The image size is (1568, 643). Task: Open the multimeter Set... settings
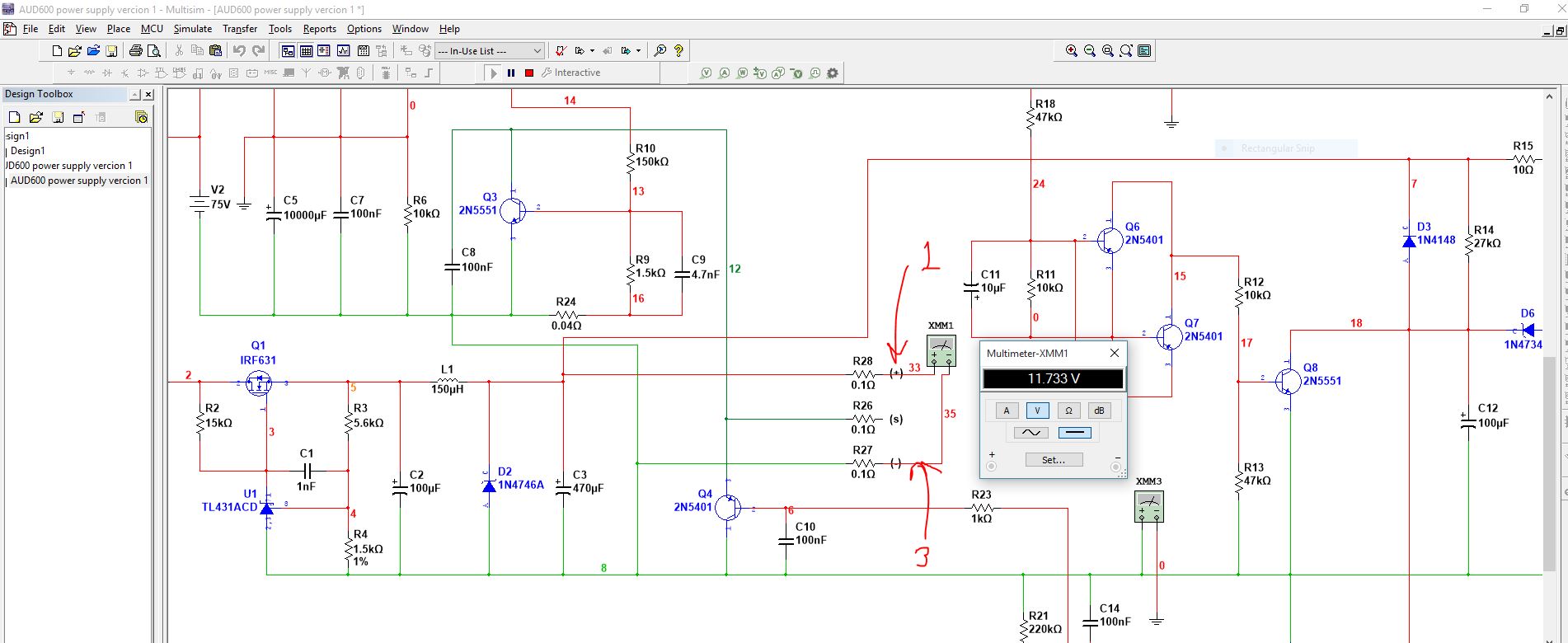tap(1054, 460)
